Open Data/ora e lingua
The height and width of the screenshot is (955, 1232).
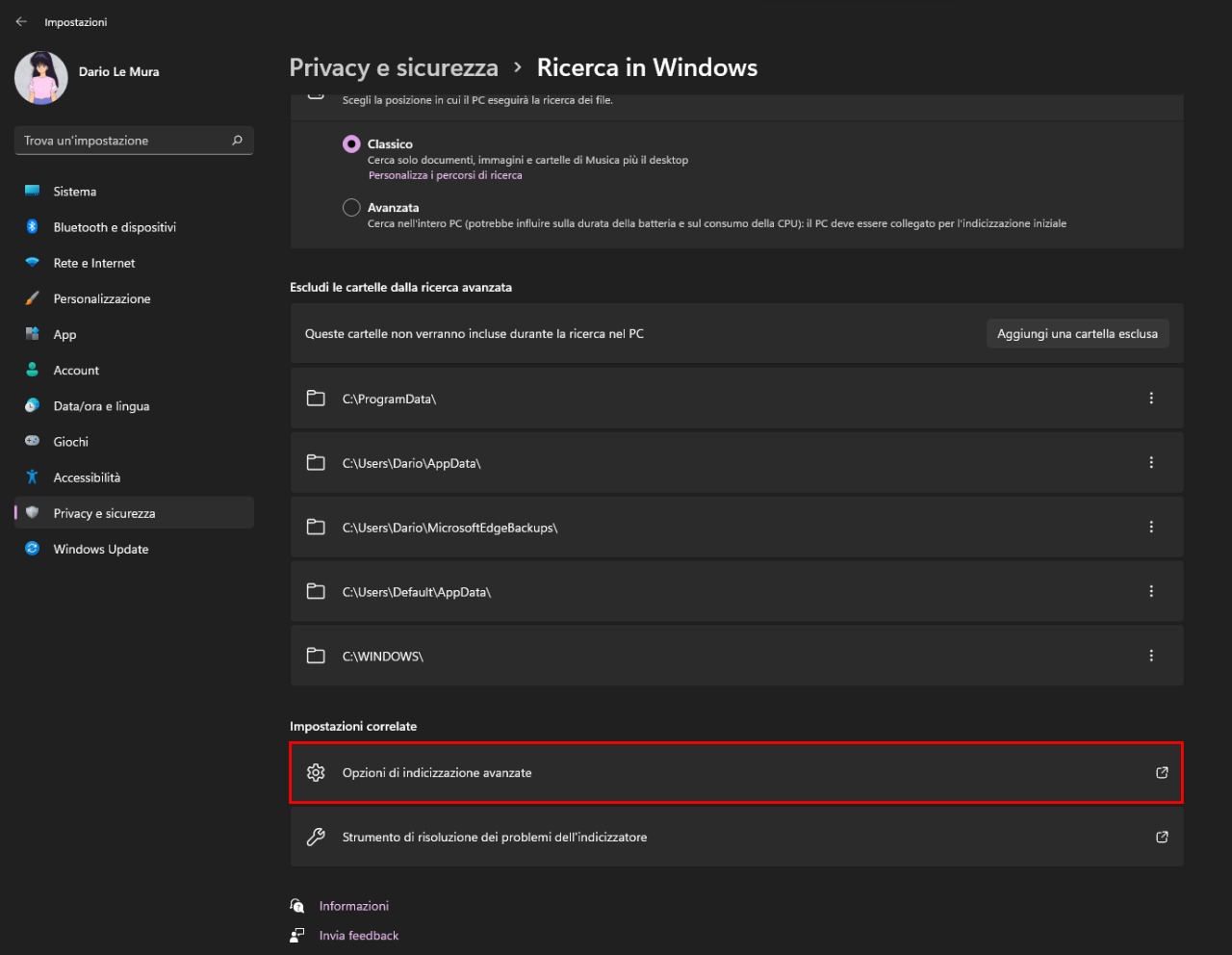(134, 405)
